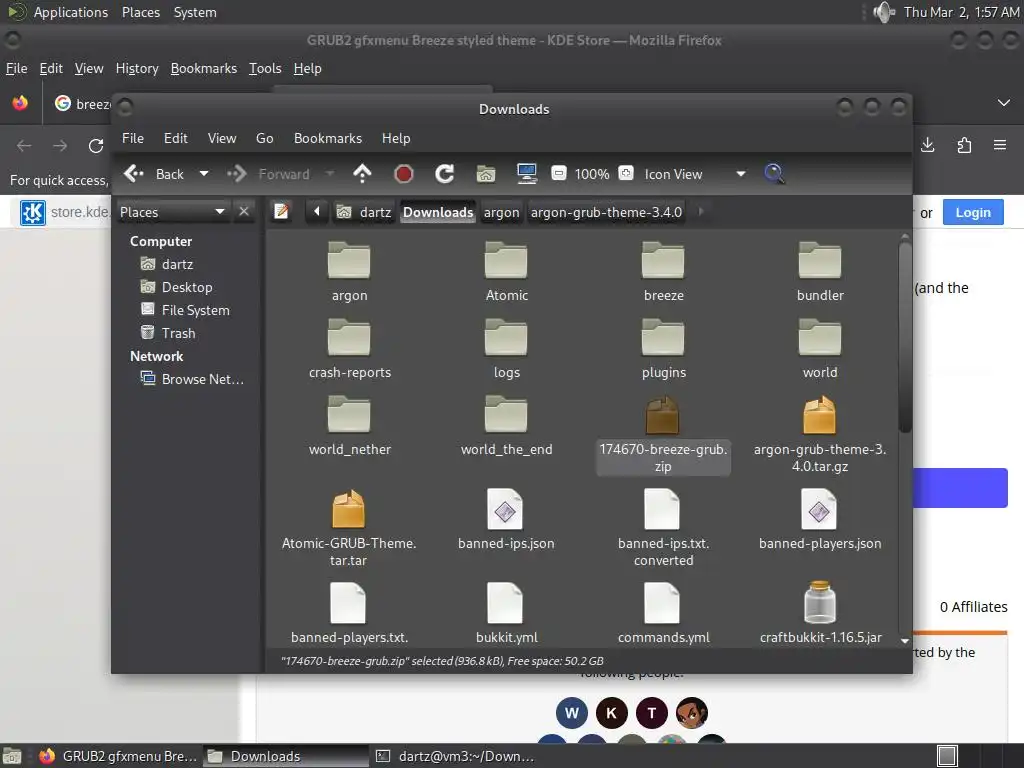Click the path bar left scroll arrow
The height and width of the screenshot is (768, 1024).
click(317, 212)
